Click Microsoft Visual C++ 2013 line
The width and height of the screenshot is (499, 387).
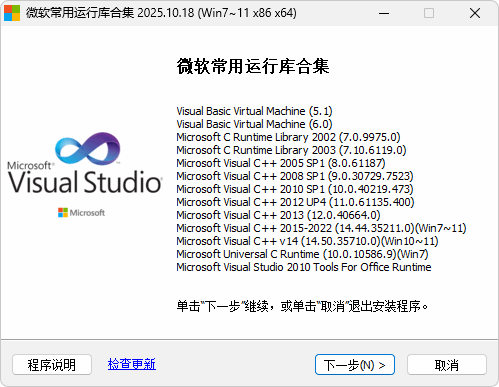pos(278,215)
